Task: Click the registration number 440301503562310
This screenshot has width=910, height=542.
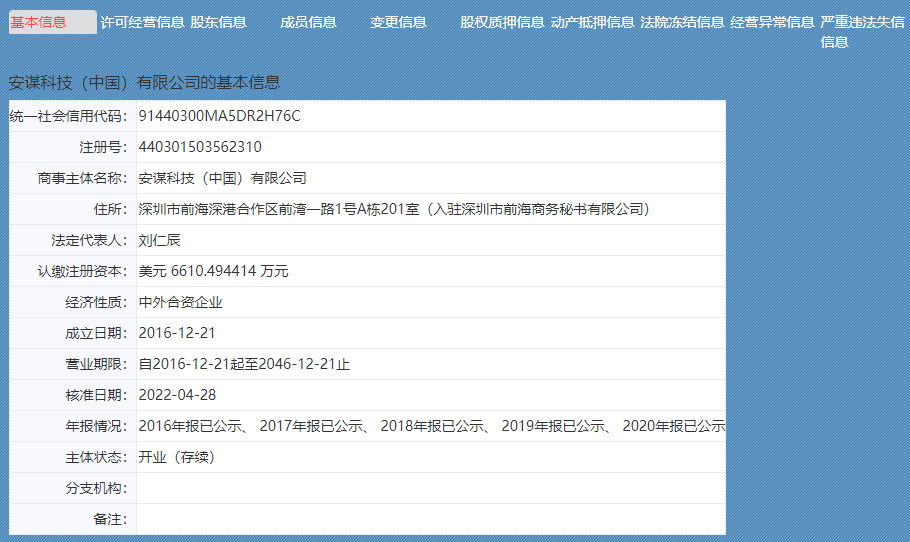Action: tap(200, 147)
